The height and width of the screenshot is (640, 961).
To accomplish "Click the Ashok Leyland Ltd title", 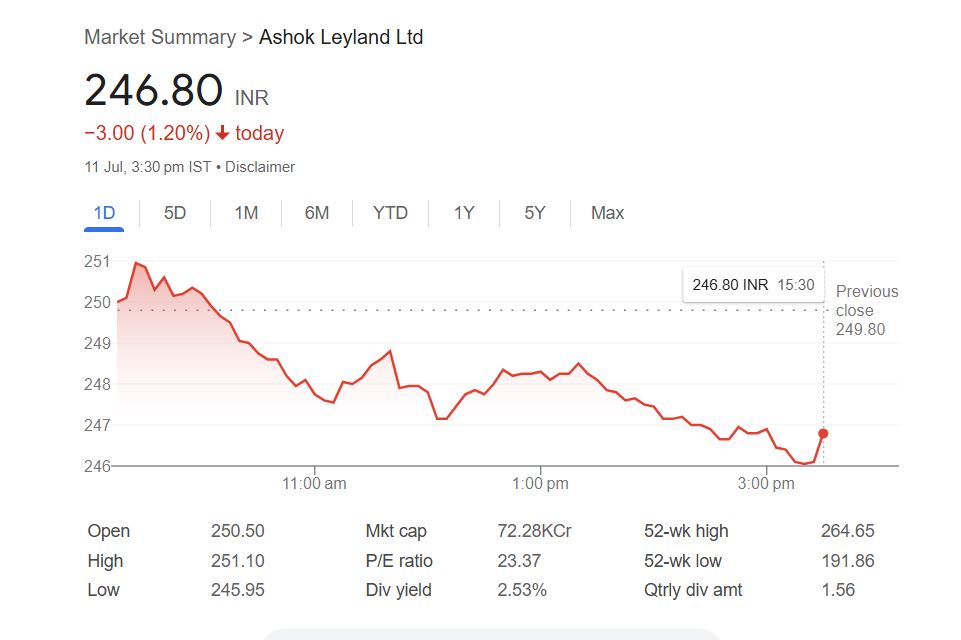I will 341,38.
